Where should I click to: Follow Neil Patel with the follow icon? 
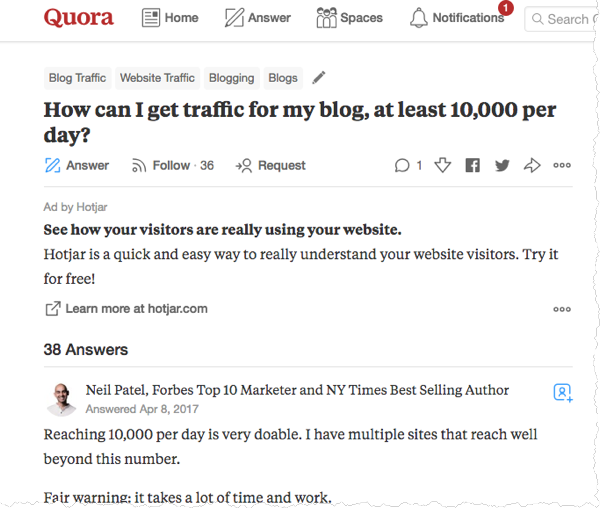(563, 393)
